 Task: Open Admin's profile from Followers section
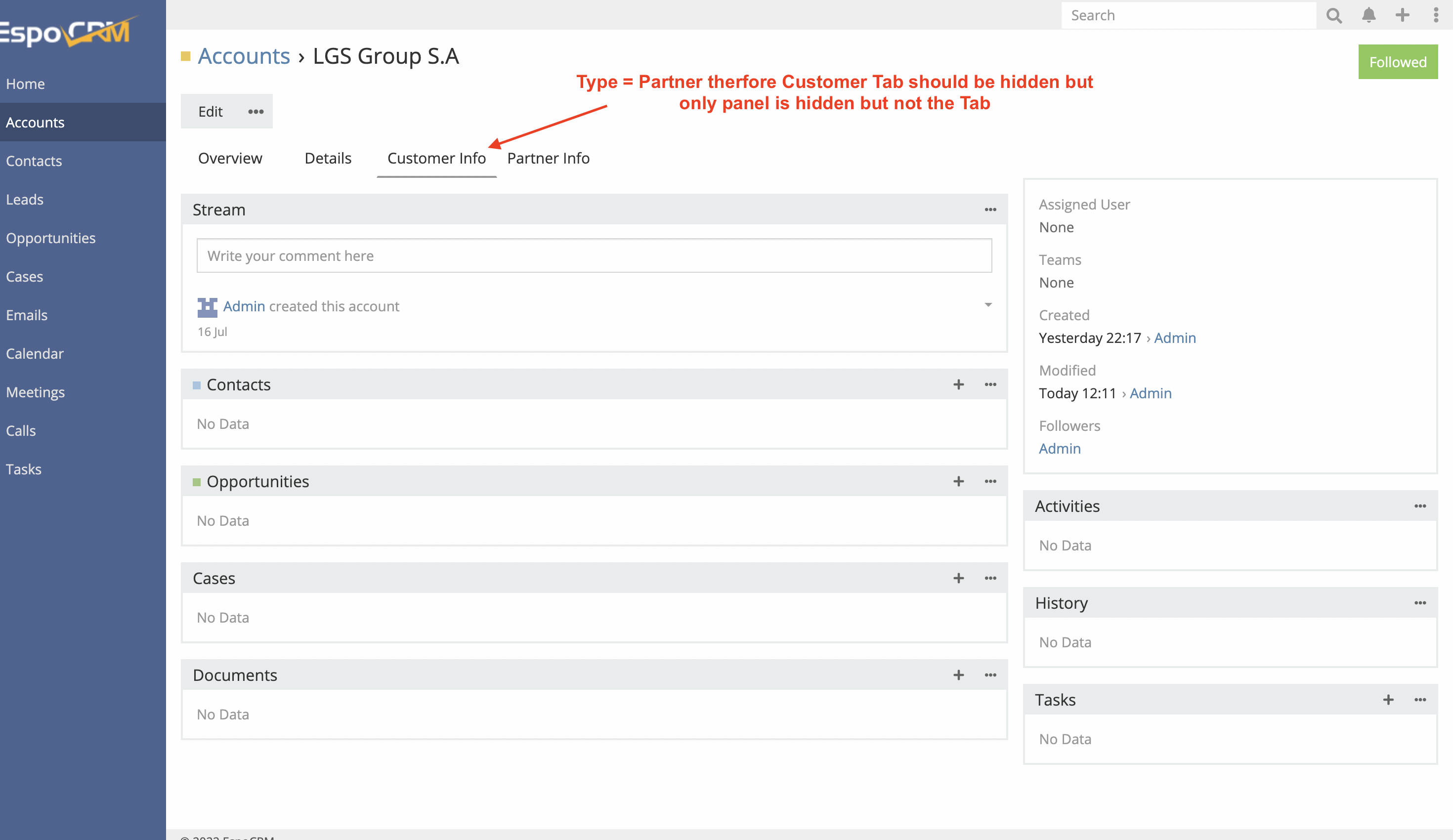click(x=1060, y=449)
